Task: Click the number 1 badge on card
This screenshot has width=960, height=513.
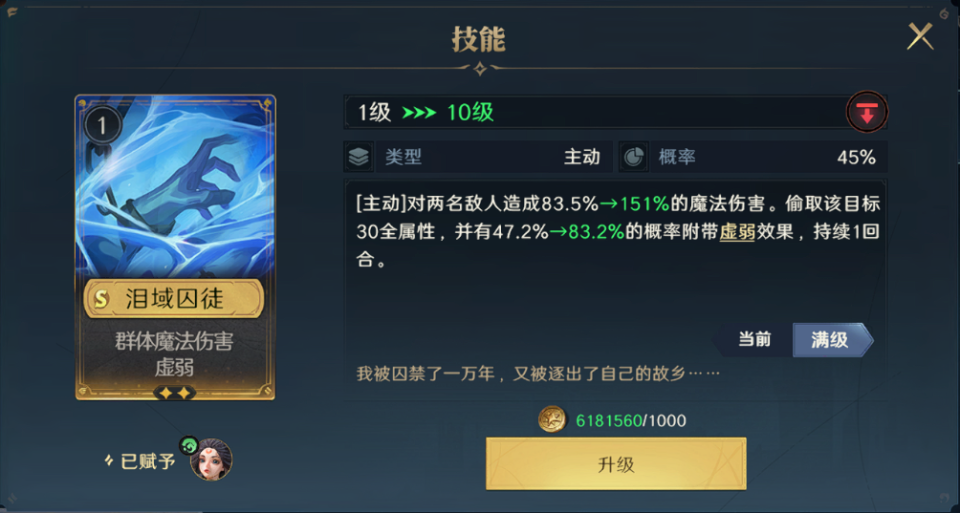Action: pyautogui.click(x=102, y=125)
